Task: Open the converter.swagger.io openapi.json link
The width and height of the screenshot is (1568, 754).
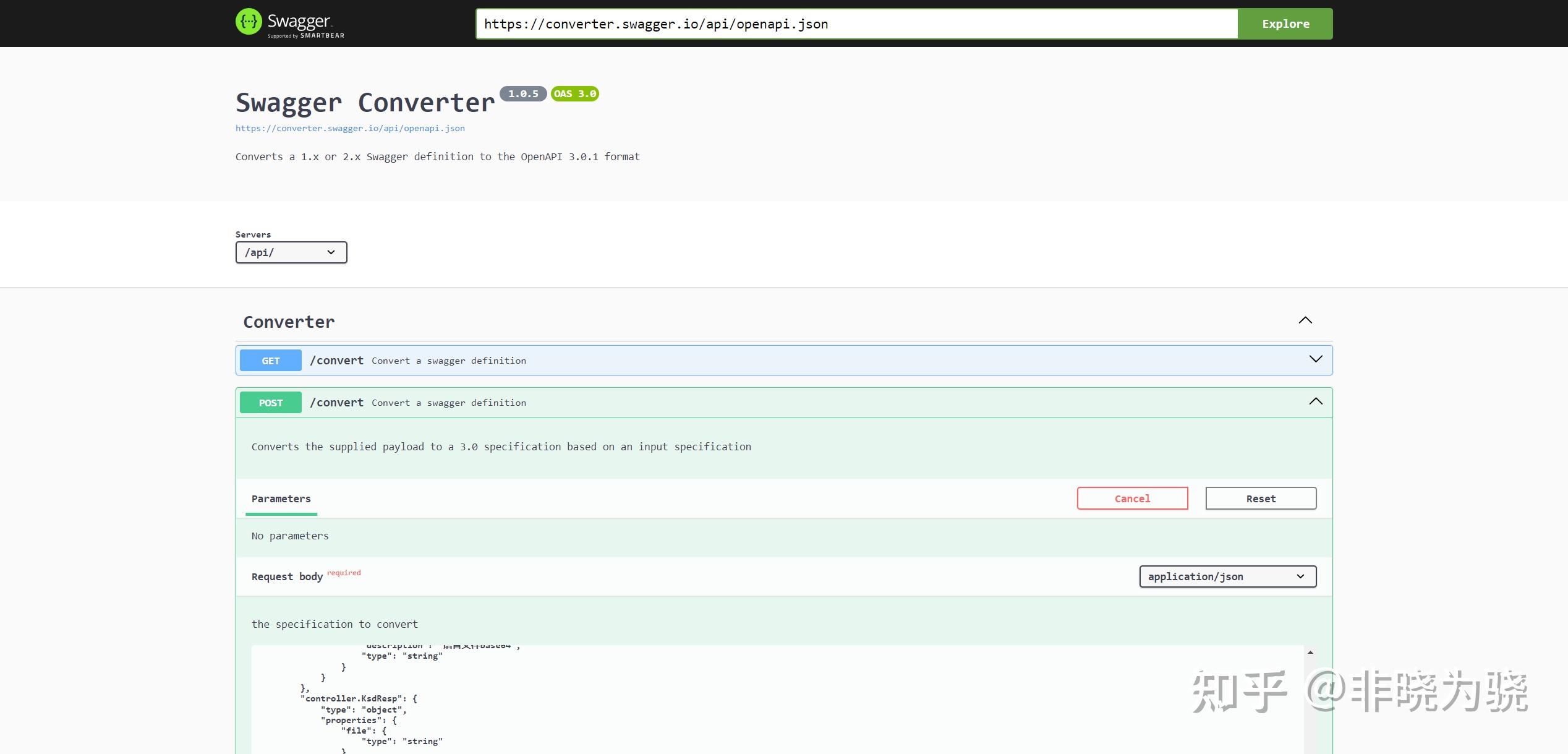Action: (x=350, y=128)
